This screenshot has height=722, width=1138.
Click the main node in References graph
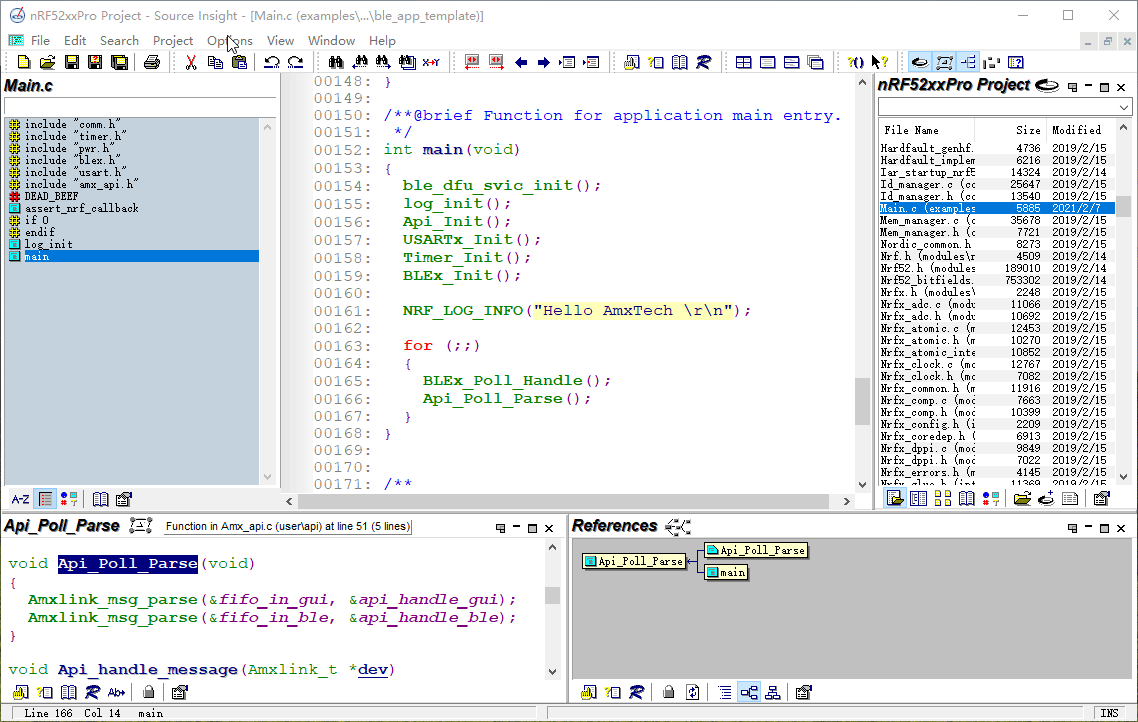pos(726,573)
